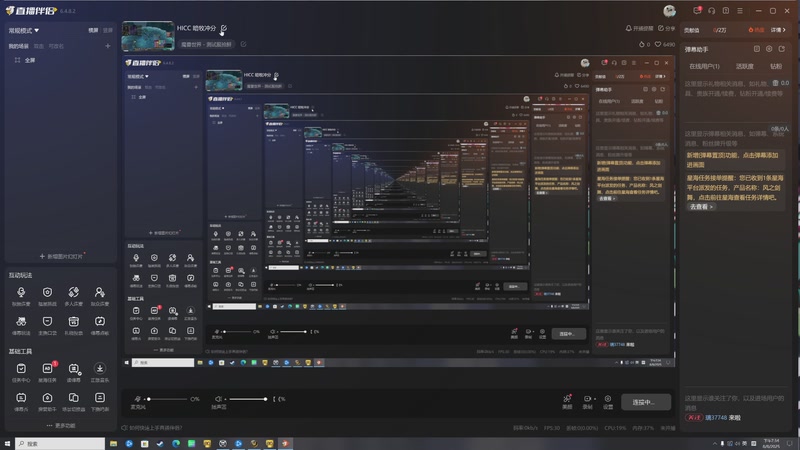The image size is (800, 450).
Task: Open 美颜 beauty settings
Action: (567, 402)
